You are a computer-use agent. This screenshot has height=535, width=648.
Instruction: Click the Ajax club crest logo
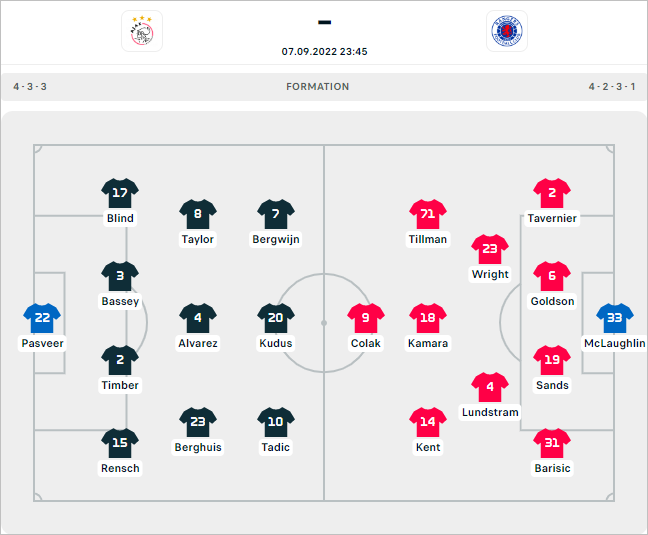(141, 31)
